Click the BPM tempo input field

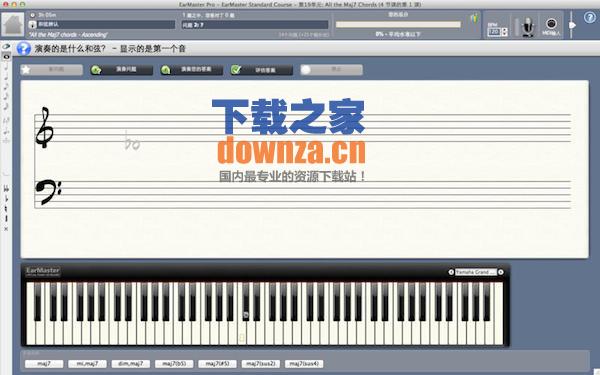(x=494, y=32)
